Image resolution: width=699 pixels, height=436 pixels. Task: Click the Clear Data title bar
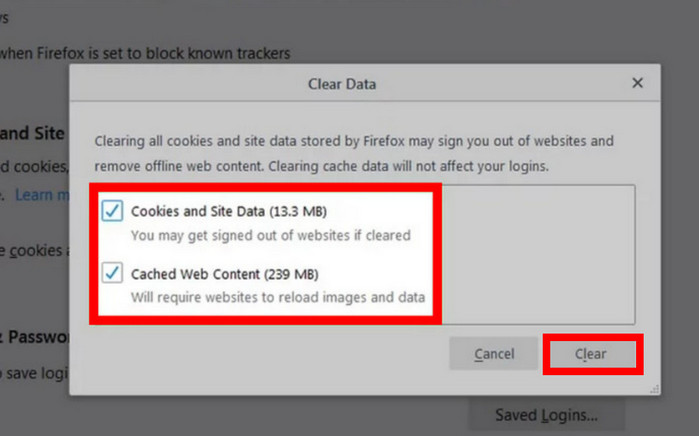[x=340, y=84]
